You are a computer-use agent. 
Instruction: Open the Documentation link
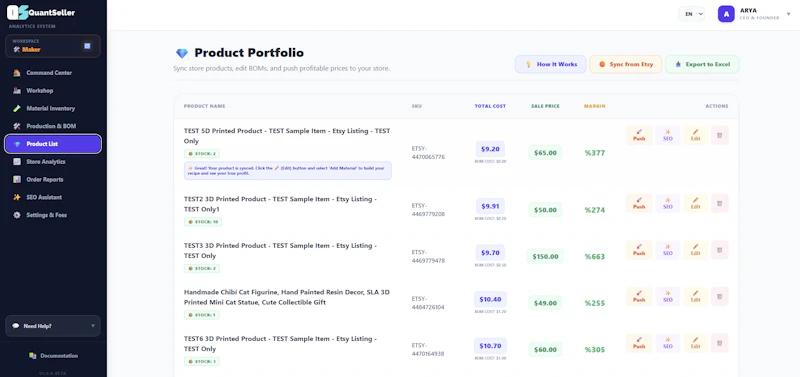coord(54,356)
